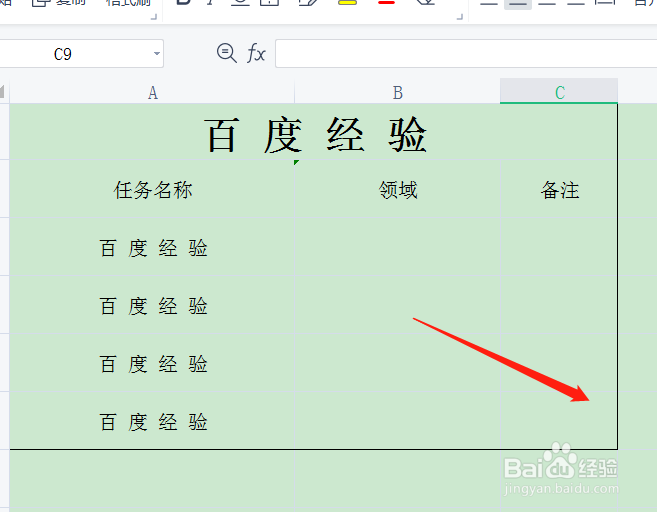Click the magnifier icon beside fx
This screenshot has height=512, width=657.
227,53
